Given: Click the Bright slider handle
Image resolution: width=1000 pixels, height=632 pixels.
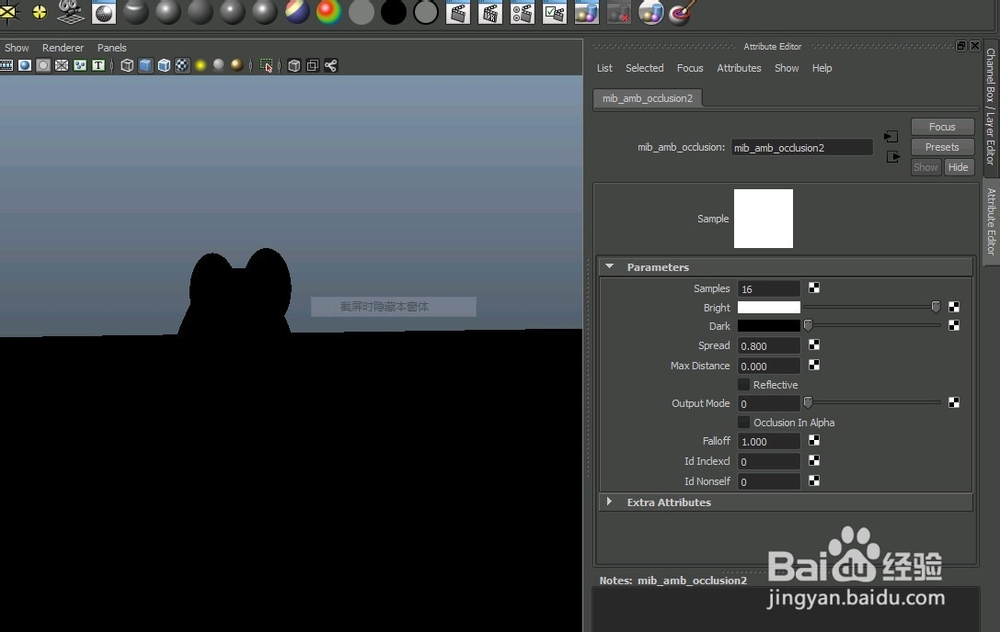Looking at the screenshot, I should pos(936,307).
